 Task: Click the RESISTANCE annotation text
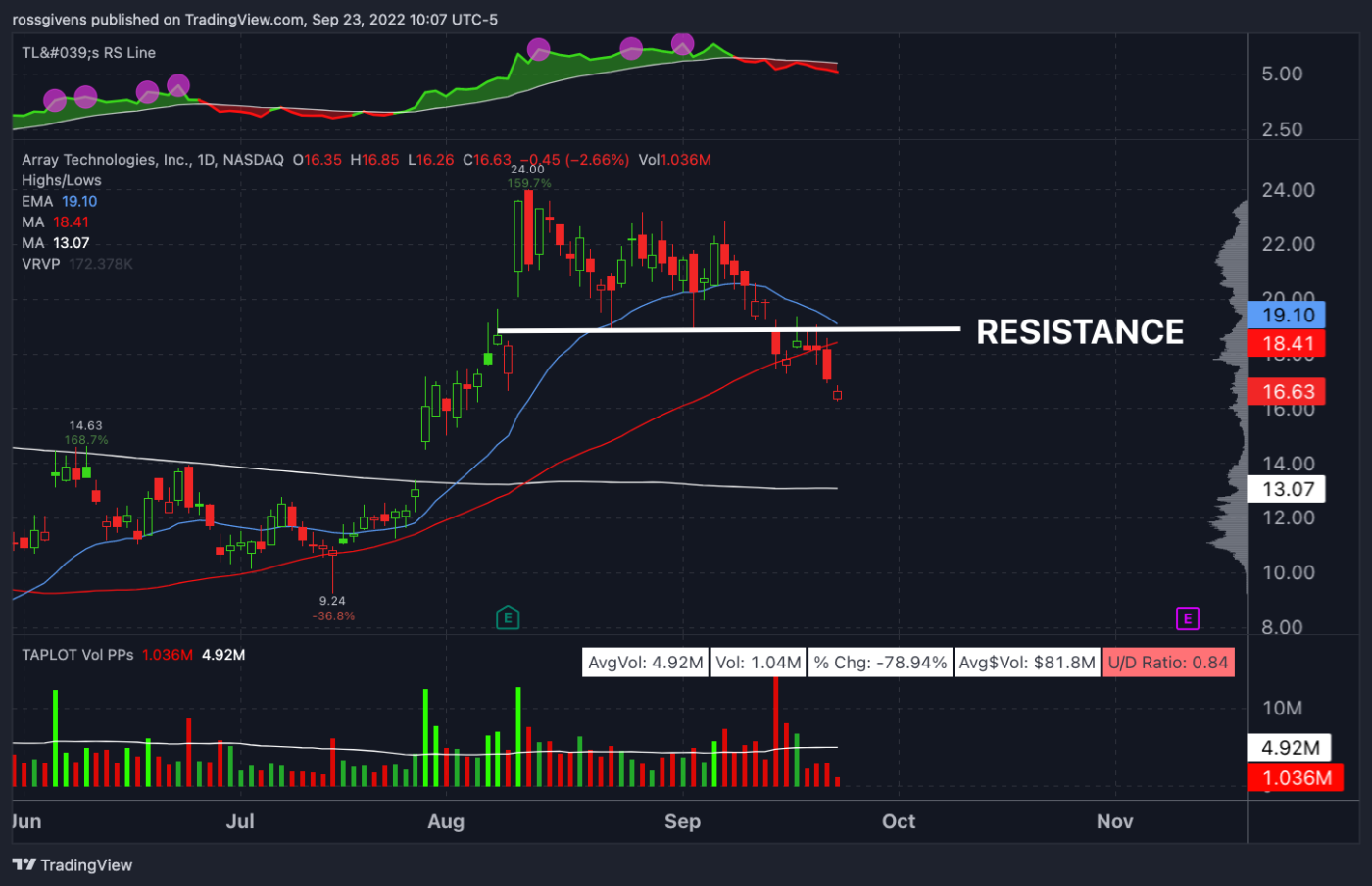[x=1079, y=332]
